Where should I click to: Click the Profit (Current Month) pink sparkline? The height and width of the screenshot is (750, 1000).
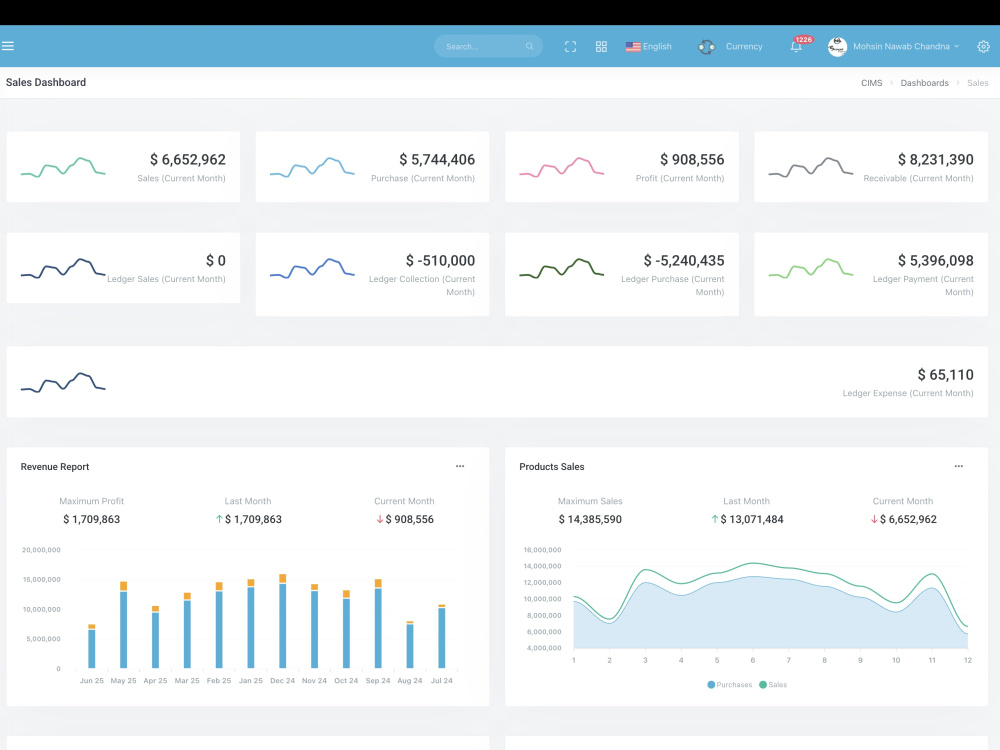coord(561,167)
